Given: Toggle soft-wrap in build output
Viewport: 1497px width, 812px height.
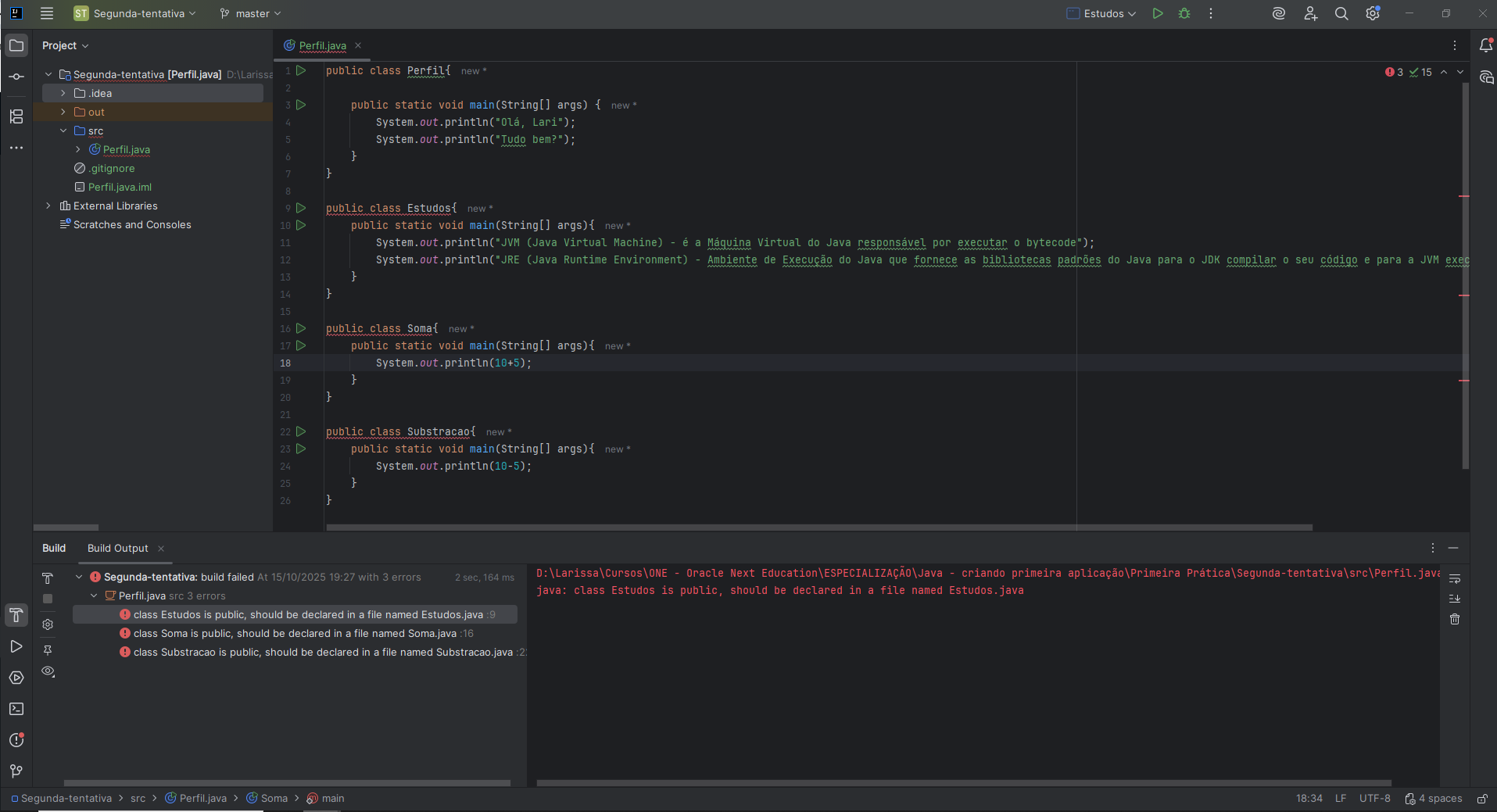Looking at the screenshot, I should tap(1455, 579).
